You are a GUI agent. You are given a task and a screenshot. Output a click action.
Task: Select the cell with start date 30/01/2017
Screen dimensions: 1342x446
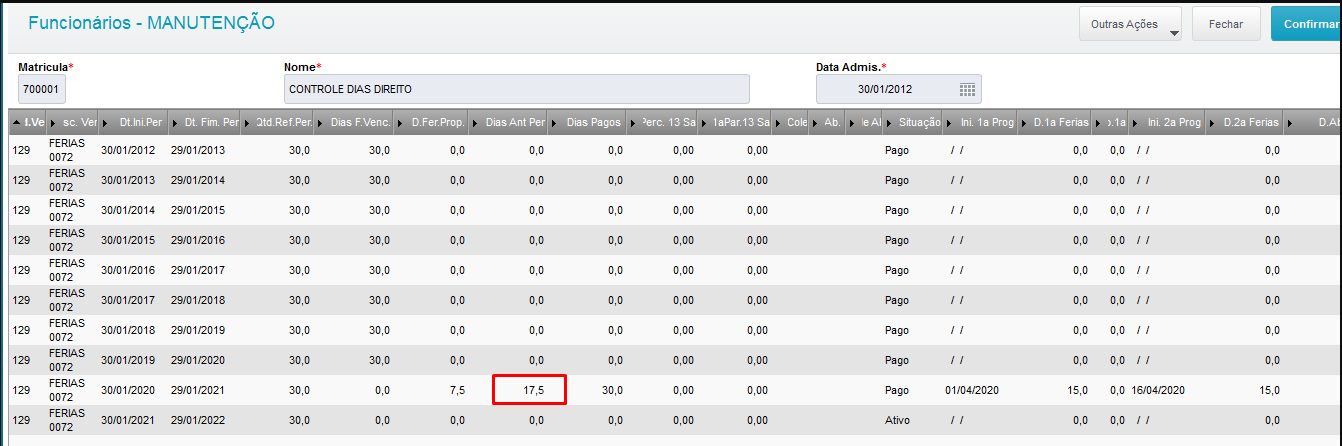[128, 300]
